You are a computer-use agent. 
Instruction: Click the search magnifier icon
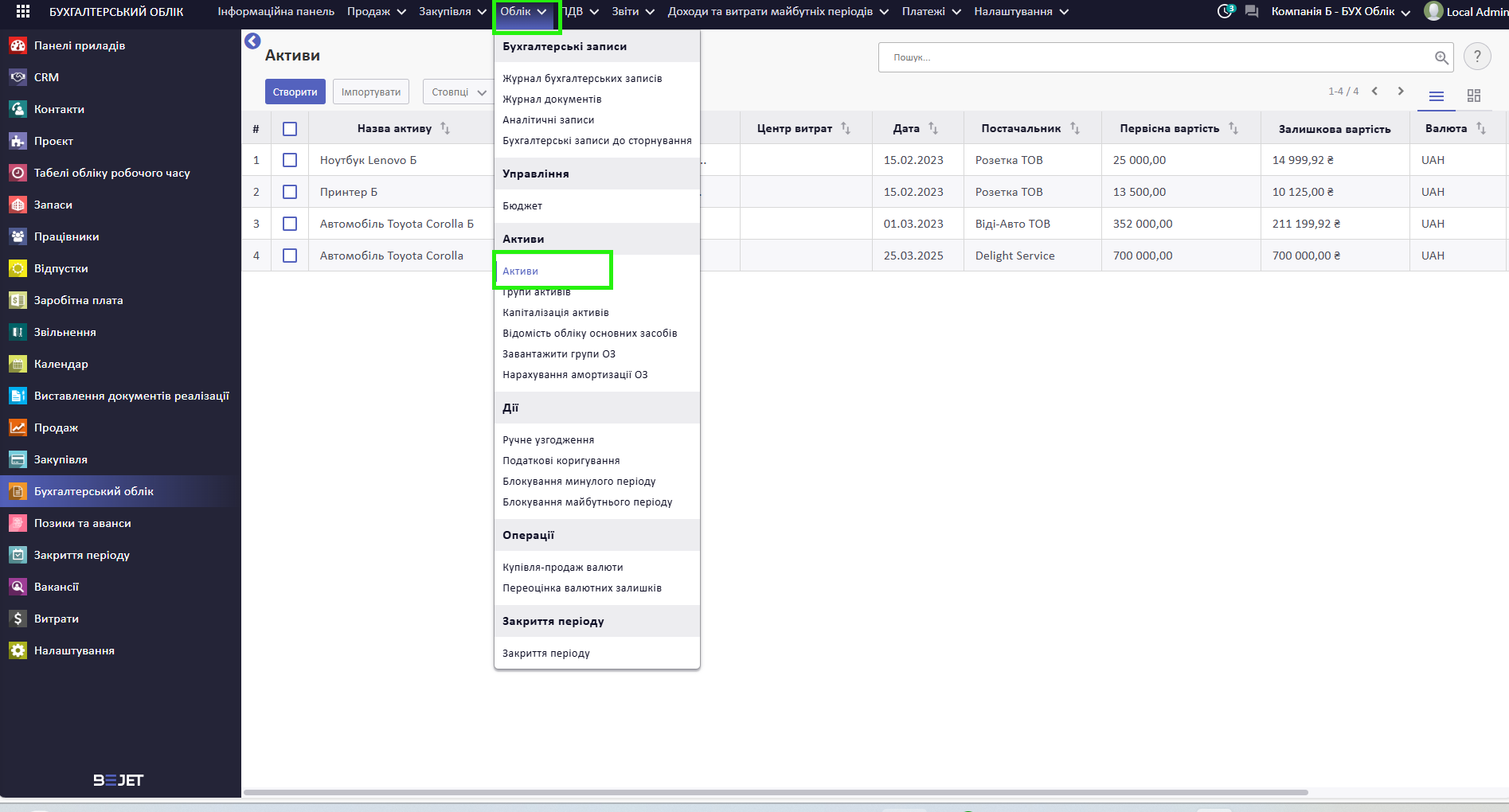pyautogui.click(x=1441, y=57)
